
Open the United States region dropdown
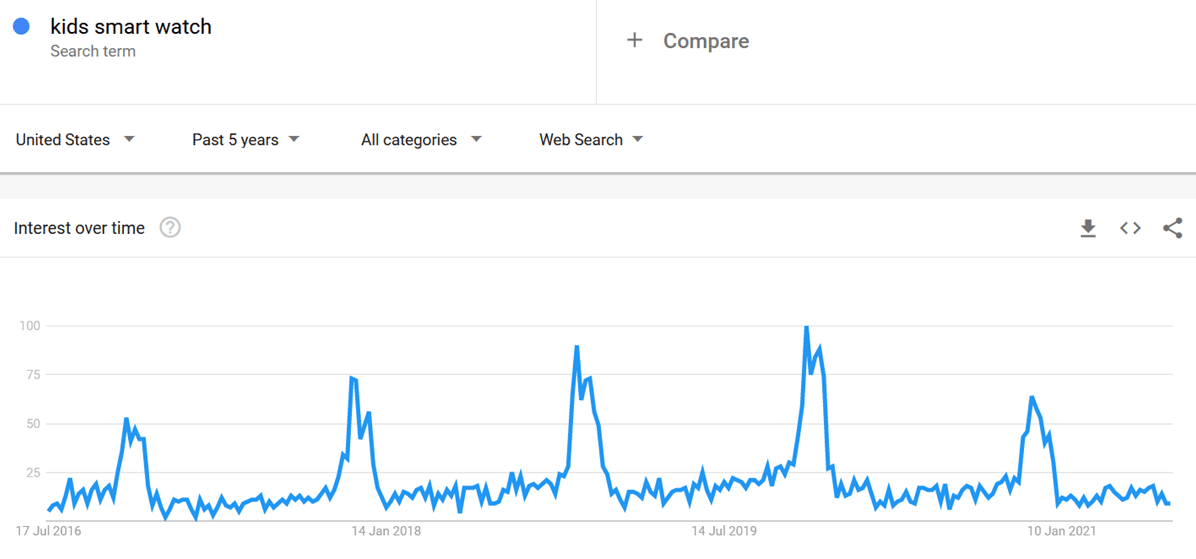(x=75, y=140)
